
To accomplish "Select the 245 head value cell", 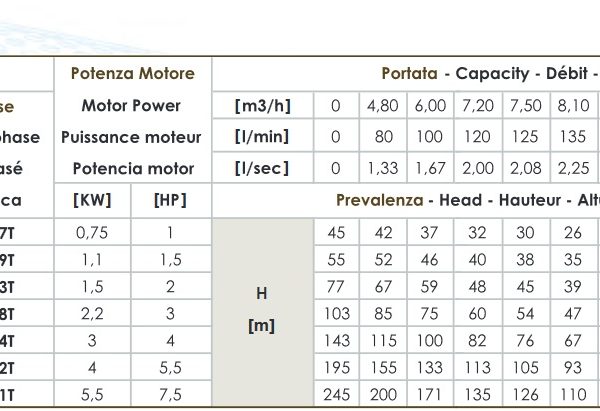I will [x=336, y=394].
